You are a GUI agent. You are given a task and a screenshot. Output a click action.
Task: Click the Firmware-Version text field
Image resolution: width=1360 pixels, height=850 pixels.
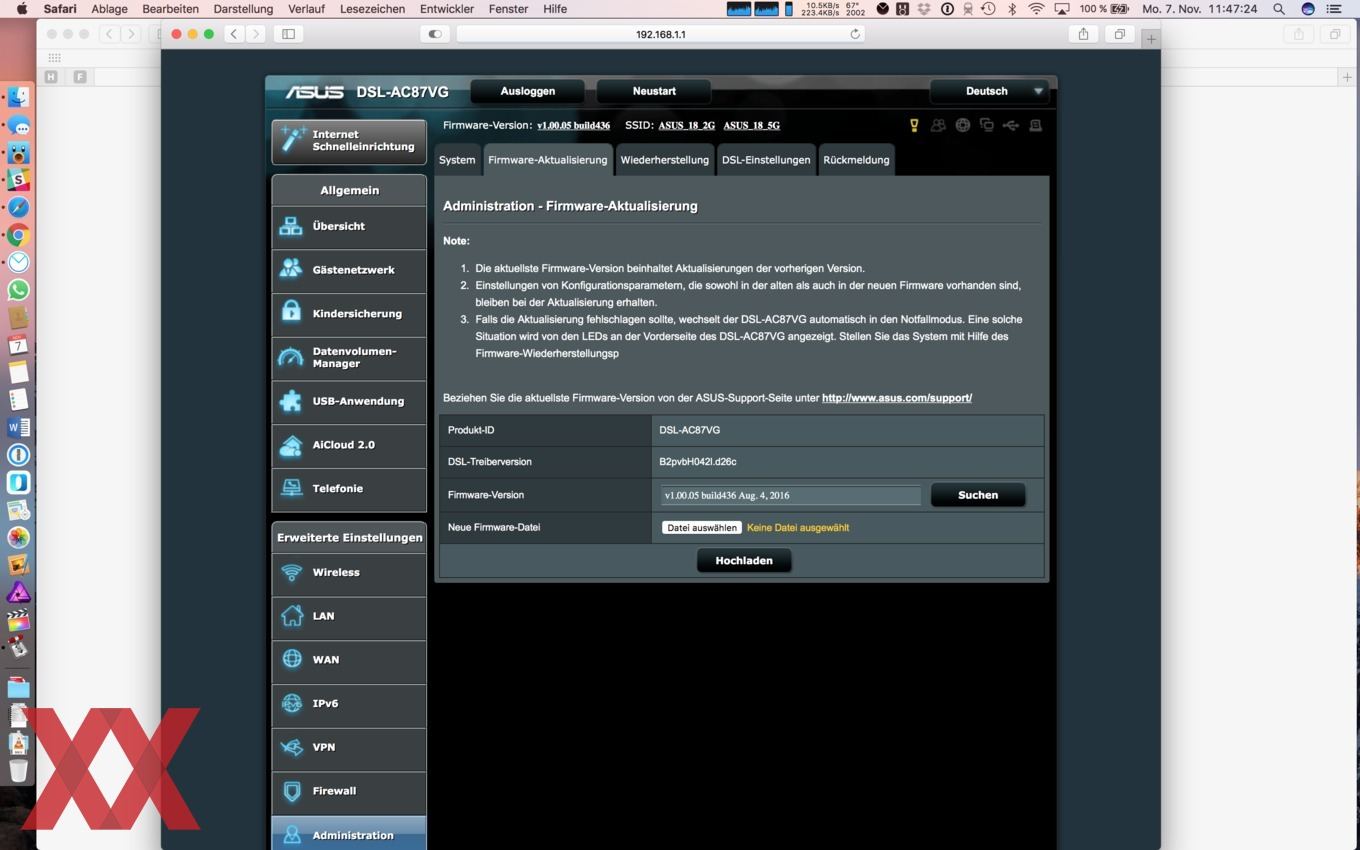click(790, 496)
